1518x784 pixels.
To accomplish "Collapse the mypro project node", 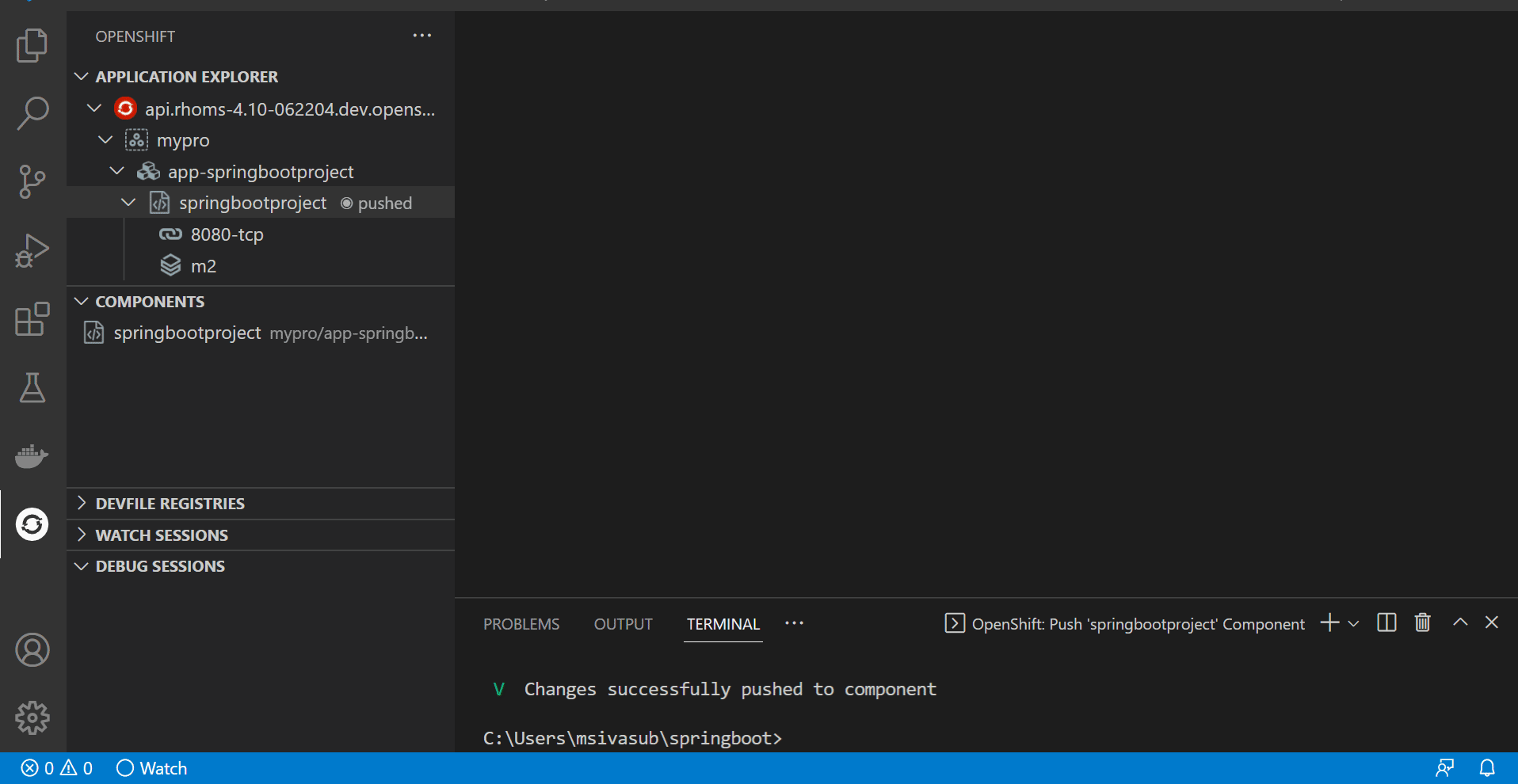I will tap(105, 140).
